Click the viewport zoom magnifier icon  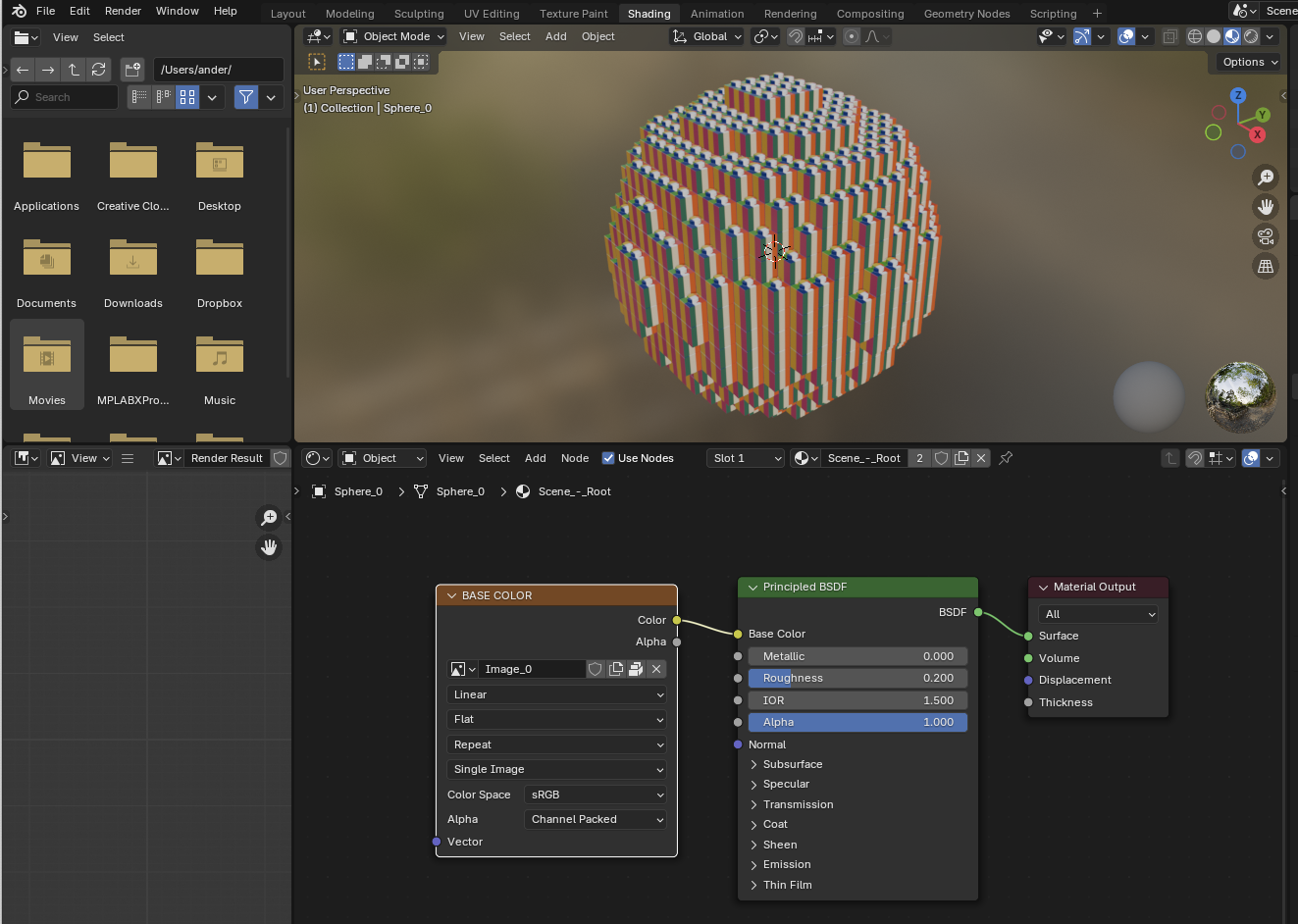[1266, 178]
